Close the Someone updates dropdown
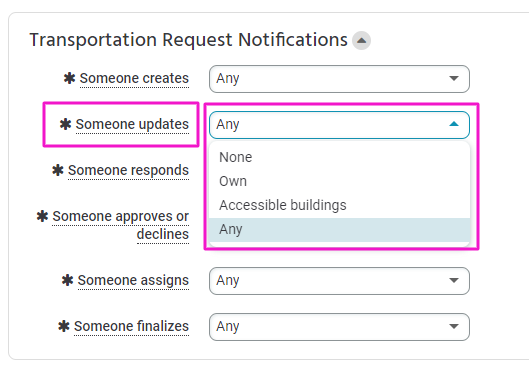Viewport: 529px width, 368px height. click(339, 125)
